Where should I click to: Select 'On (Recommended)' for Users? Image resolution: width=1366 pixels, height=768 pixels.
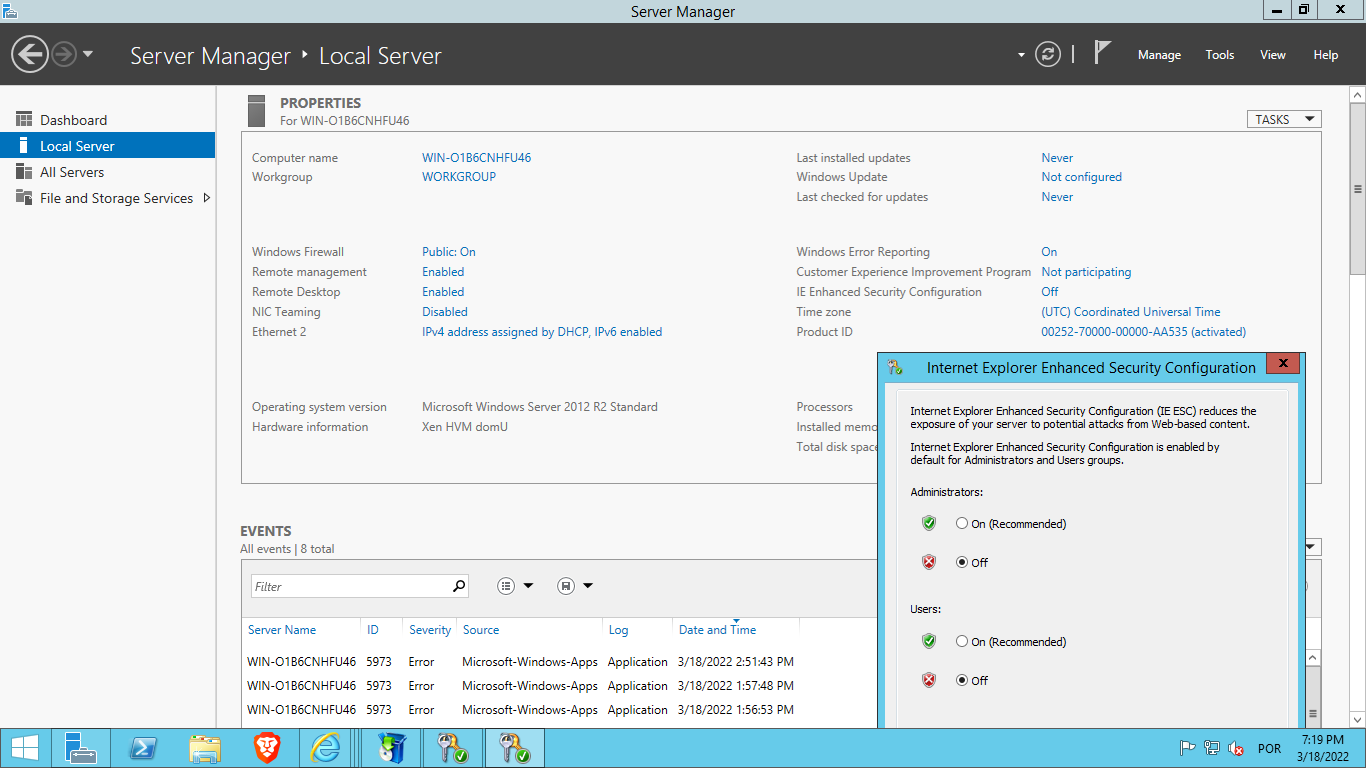coord(962,641)
